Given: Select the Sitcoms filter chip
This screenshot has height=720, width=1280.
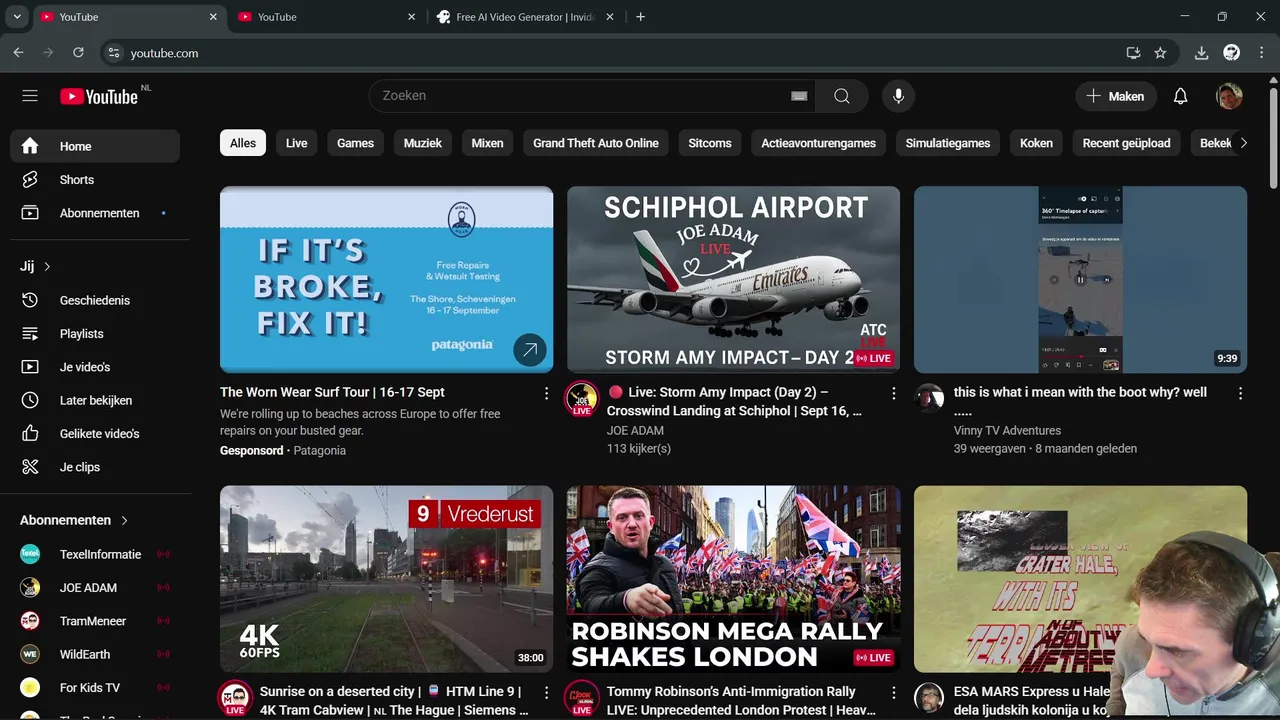Looking at the screenshot, I should click(710, 143).
